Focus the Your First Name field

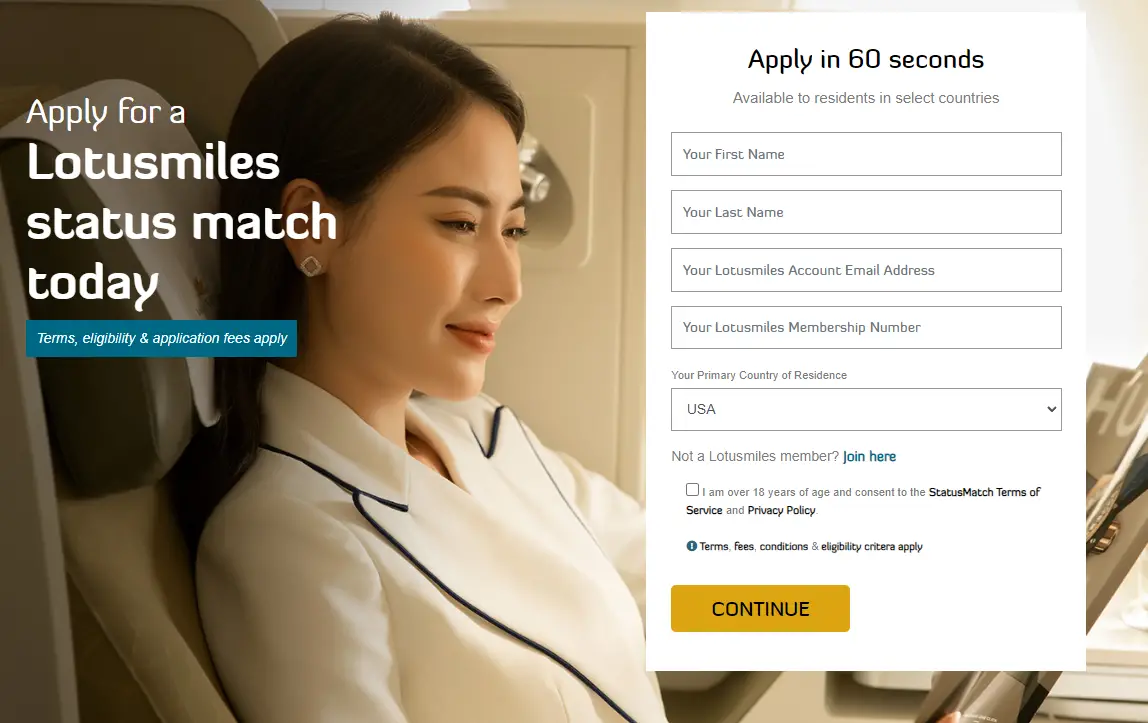point(866,154)
